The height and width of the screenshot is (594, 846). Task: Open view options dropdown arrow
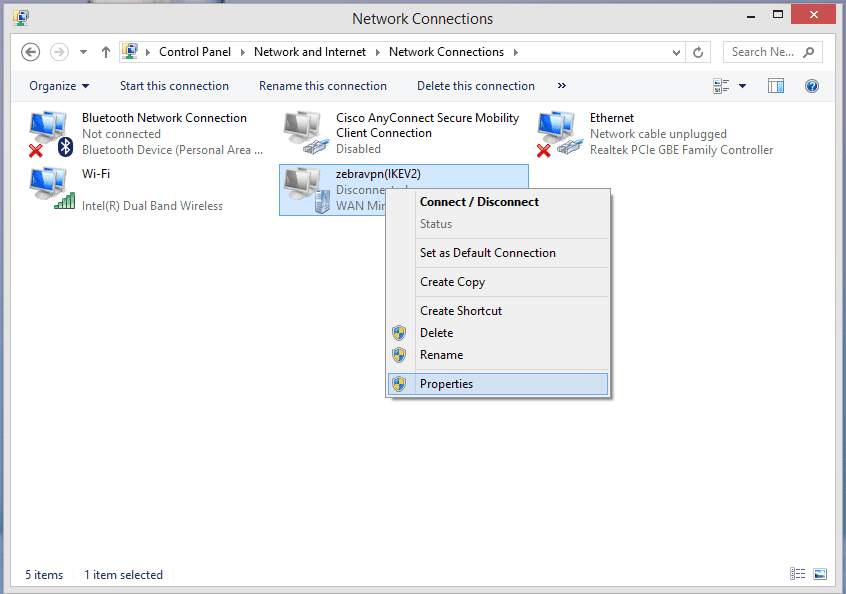pos(742,86)
